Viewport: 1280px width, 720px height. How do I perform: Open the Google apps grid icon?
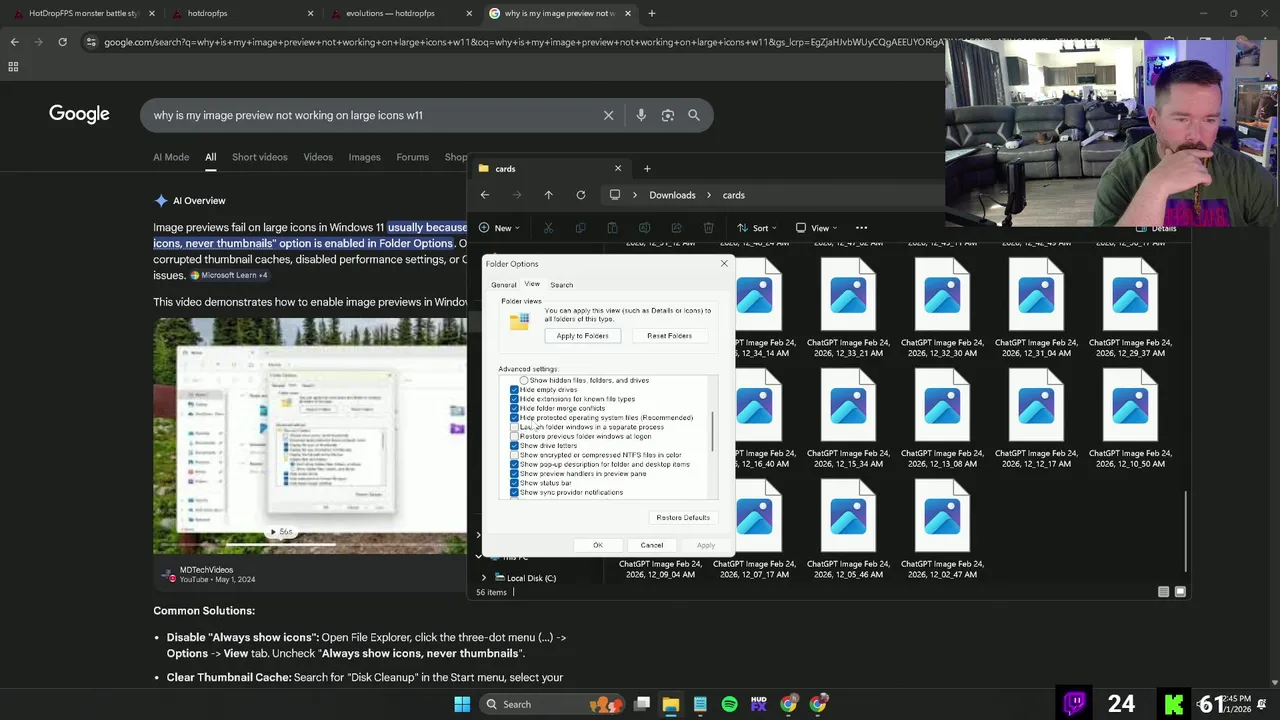pyautogui.click(x=13, y=67)
